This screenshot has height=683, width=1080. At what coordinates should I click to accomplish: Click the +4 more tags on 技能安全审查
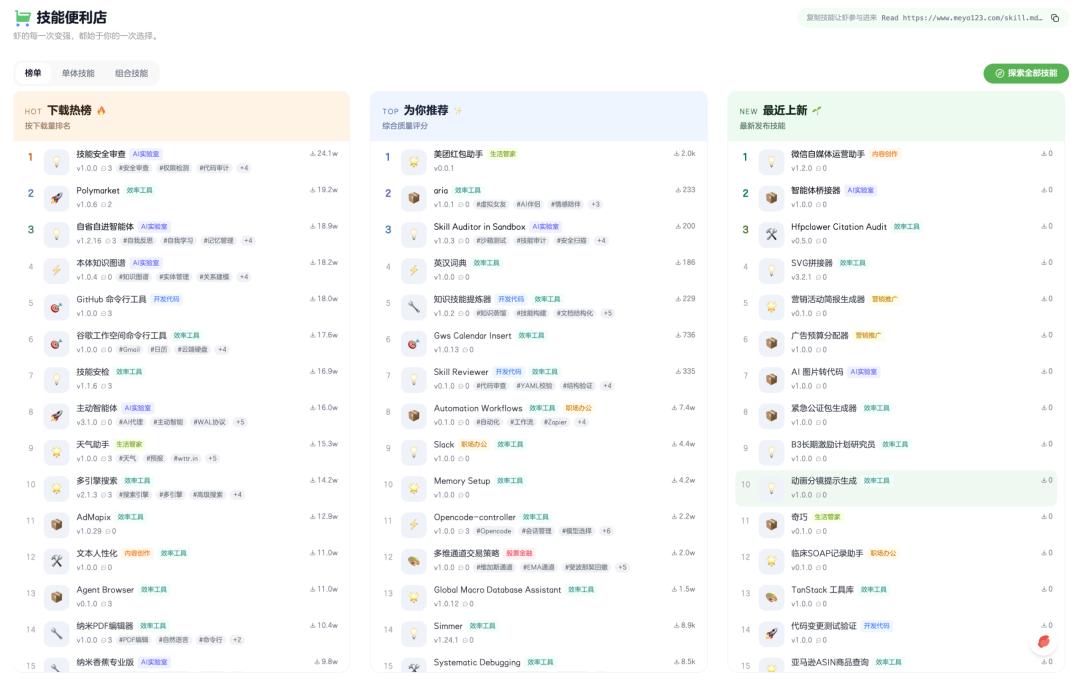point(244,168)
